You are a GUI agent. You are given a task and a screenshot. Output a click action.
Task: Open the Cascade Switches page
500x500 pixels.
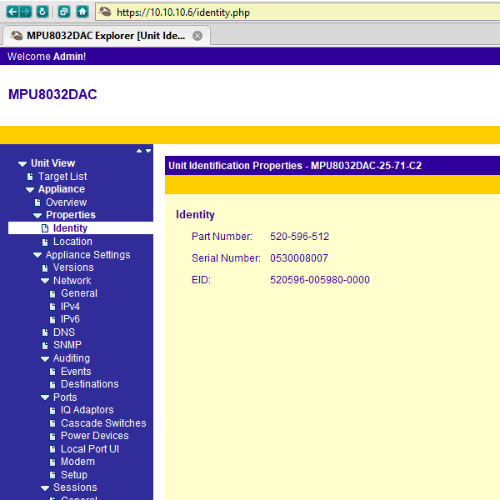click(x=103, y=423)
